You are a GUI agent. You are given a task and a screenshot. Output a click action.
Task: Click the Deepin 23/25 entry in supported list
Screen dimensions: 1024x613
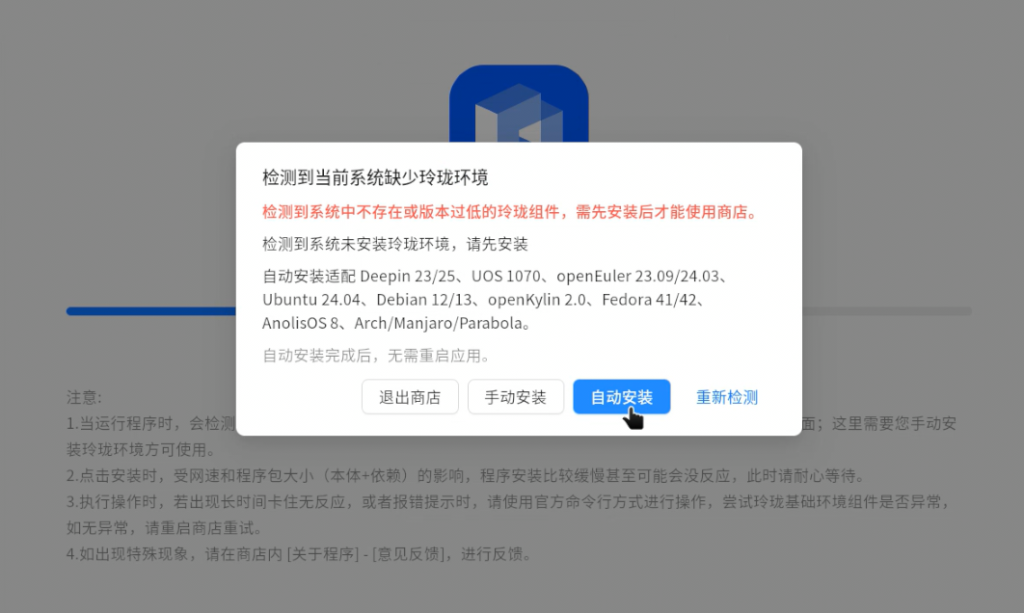click(x=407, y=276)
